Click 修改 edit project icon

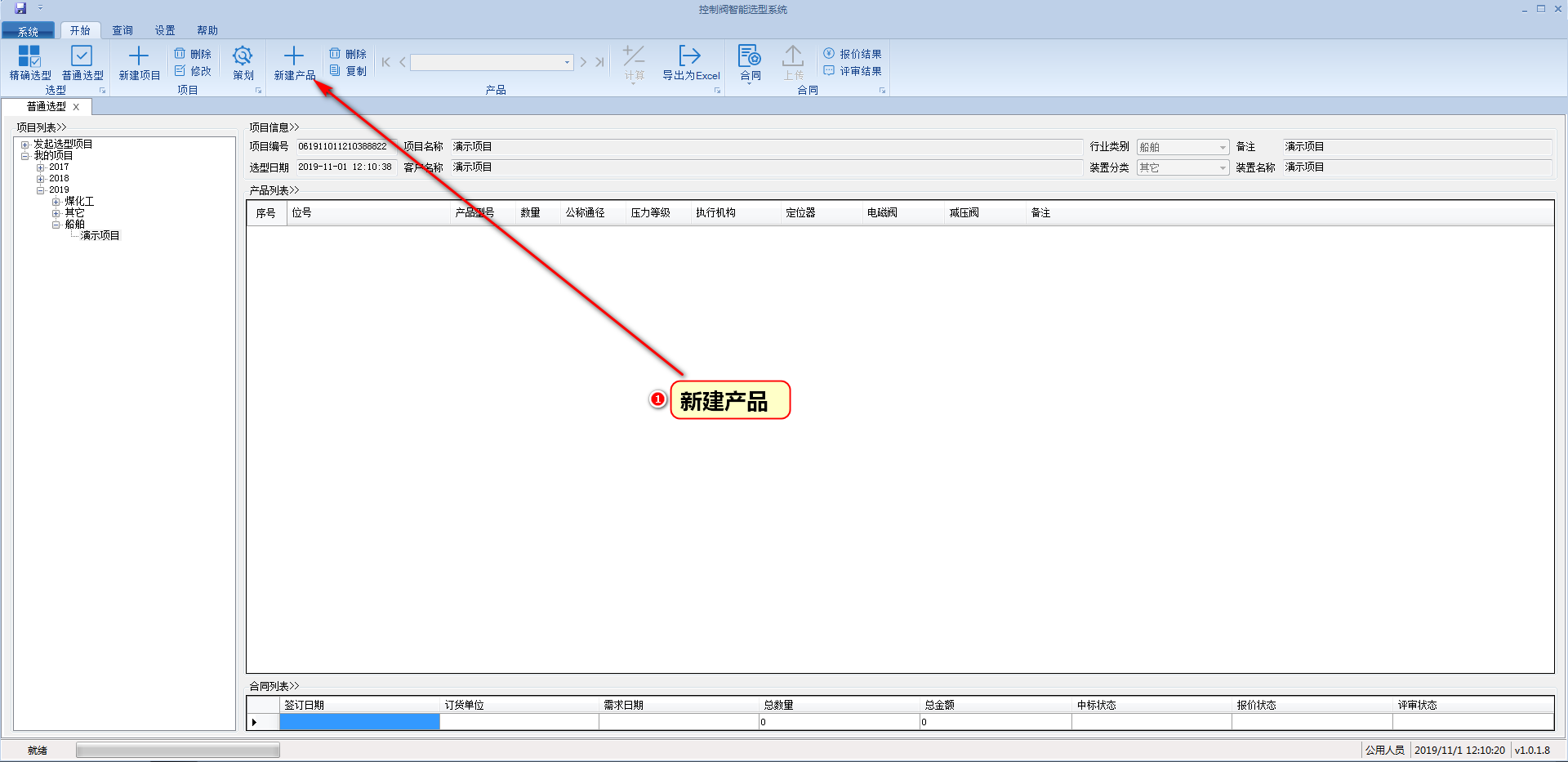point(194,71)
